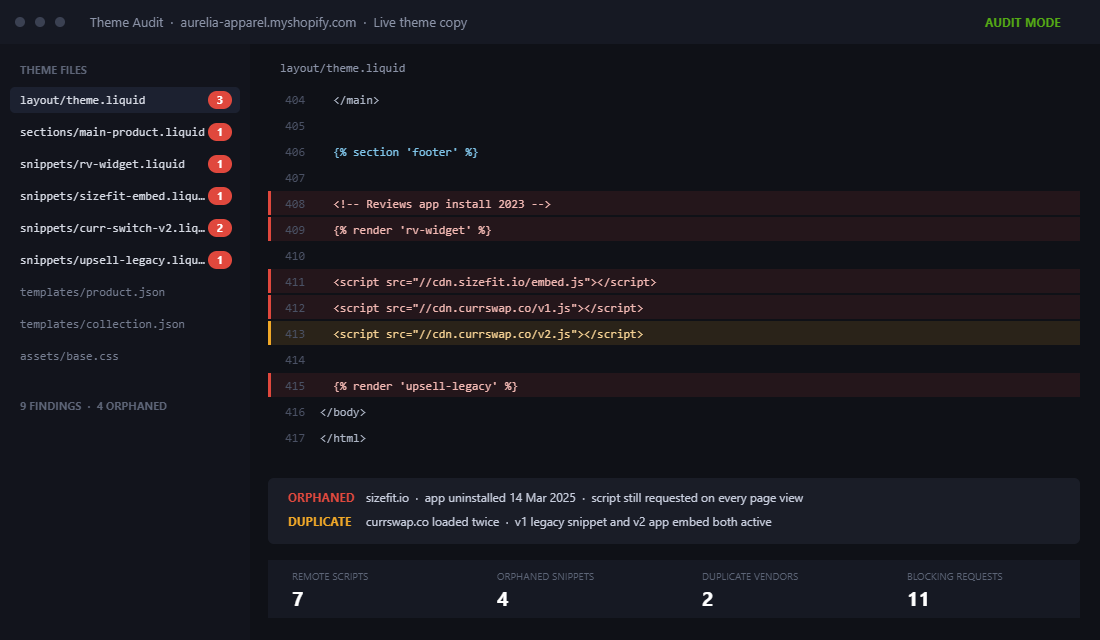Click the findings badge on main-product.liquid
The width and height of the screenshot is (1100, 640).
click(x=220, y=132)
